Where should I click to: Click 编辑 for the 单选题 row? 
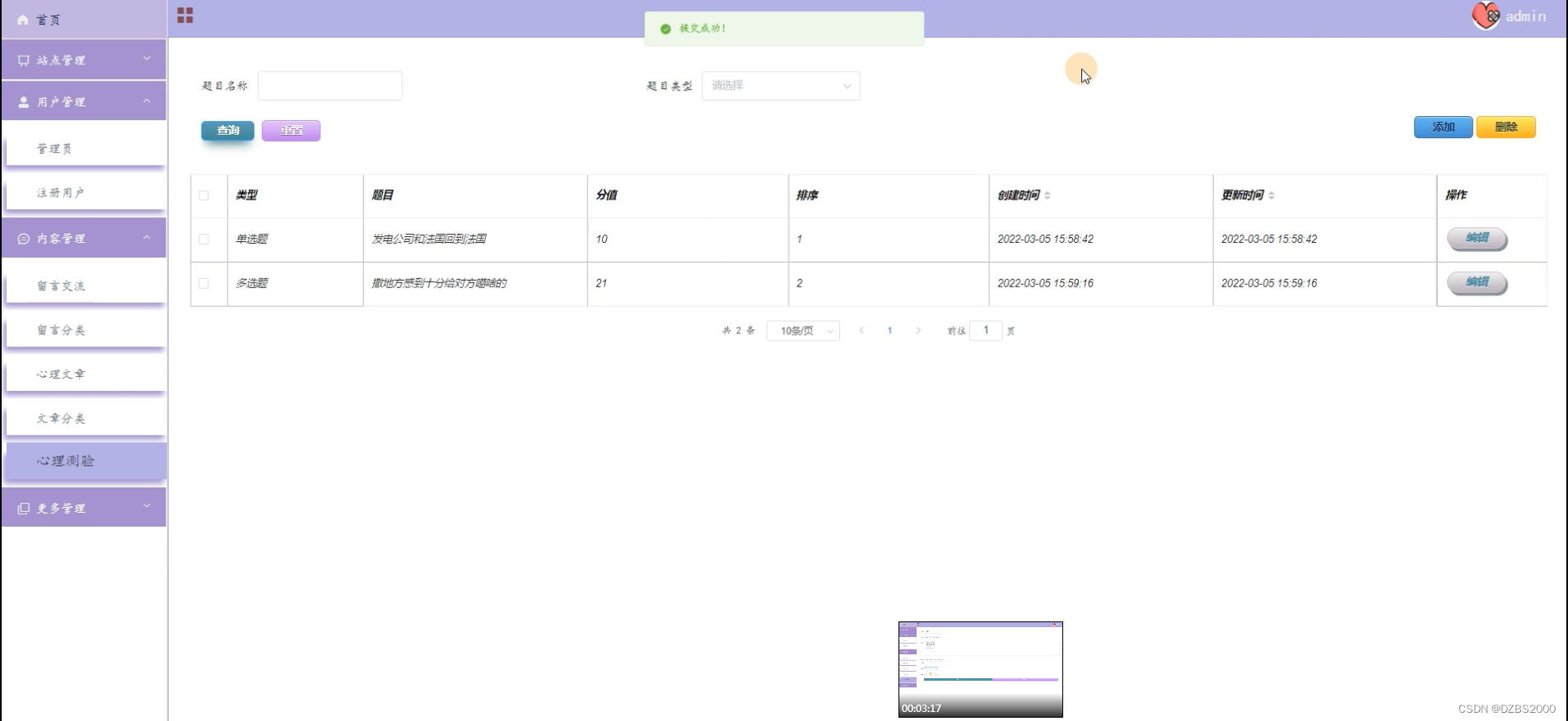point(1477,238)
